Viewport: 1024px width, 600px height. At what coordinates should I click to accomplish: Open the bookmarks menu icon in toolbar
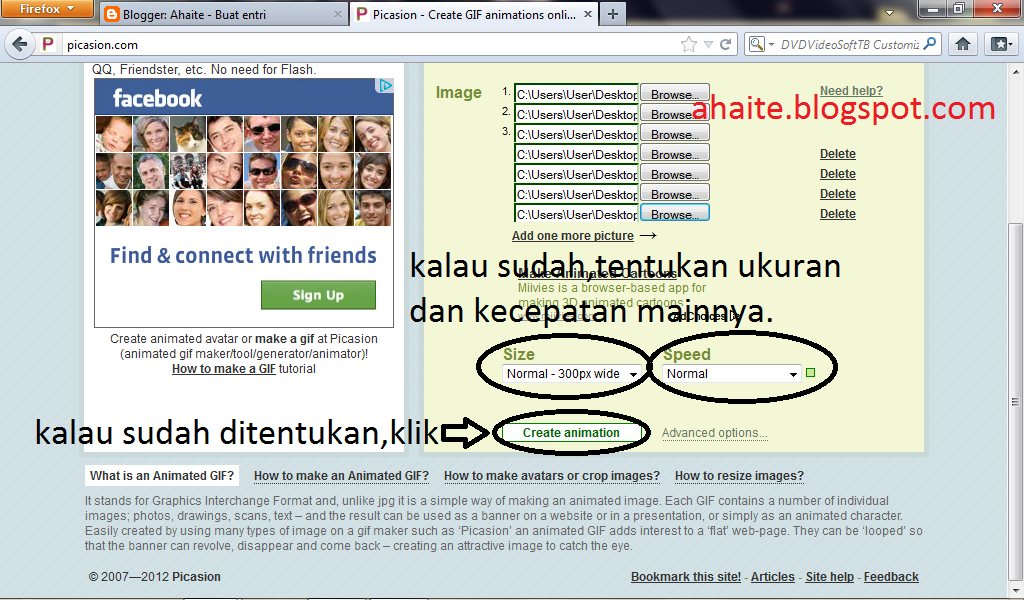point(1001,44)
